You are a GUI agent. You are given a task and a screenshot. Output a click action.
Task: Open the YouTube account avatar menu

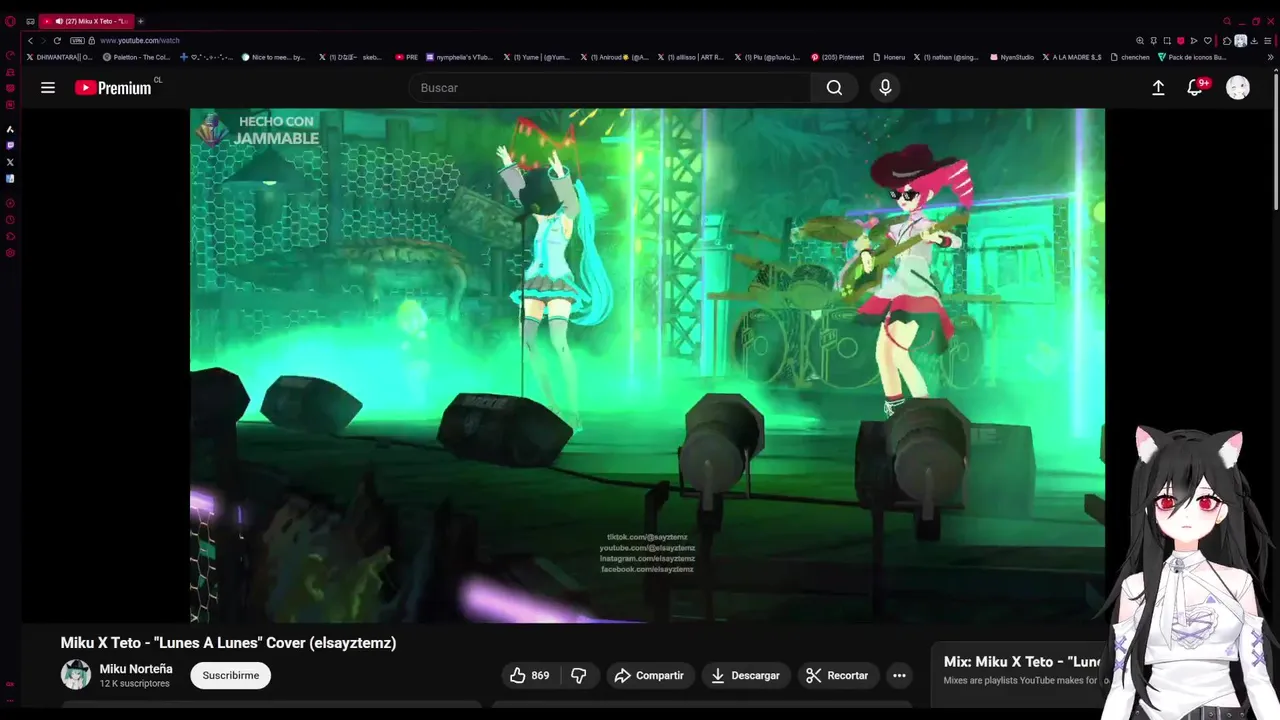(x=1238, y=88)
